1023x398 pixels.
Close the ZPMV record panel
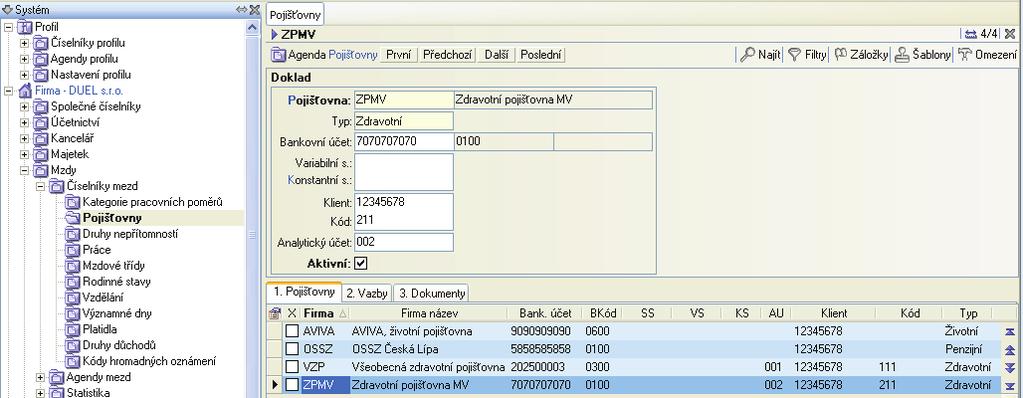(x=1009, y=34)
